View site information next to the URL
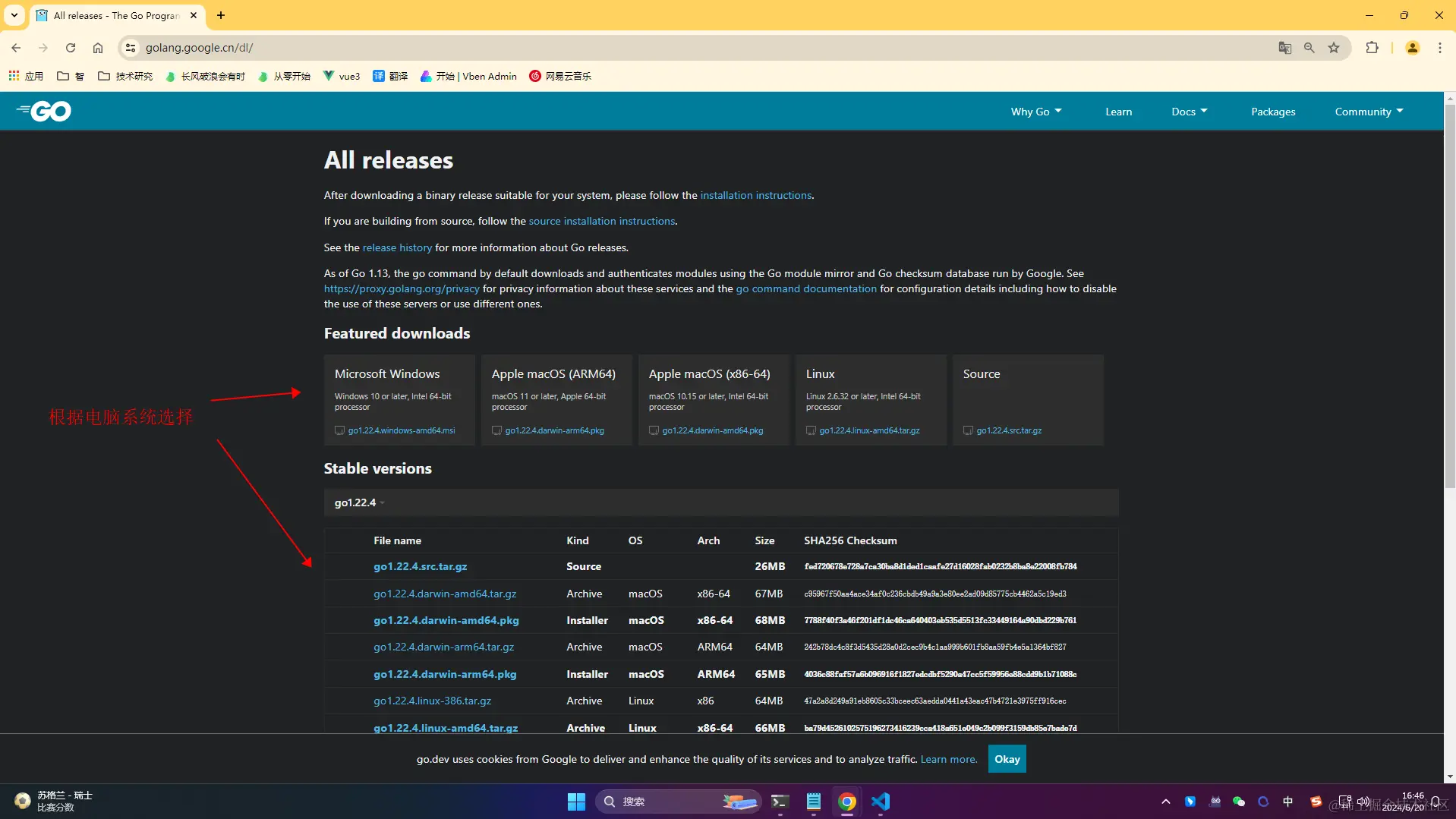Image resolution: width=1456 pixels, height=819 pixels. click(131, 48)
